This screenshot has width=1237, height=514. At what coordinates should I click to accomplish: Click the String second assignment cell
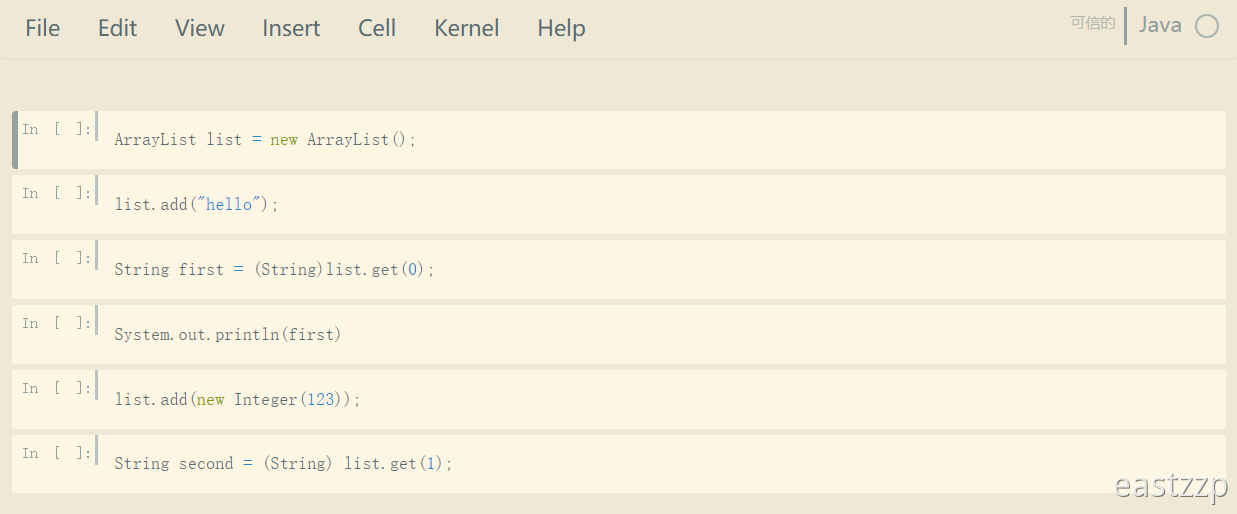(x=661, y=464)
